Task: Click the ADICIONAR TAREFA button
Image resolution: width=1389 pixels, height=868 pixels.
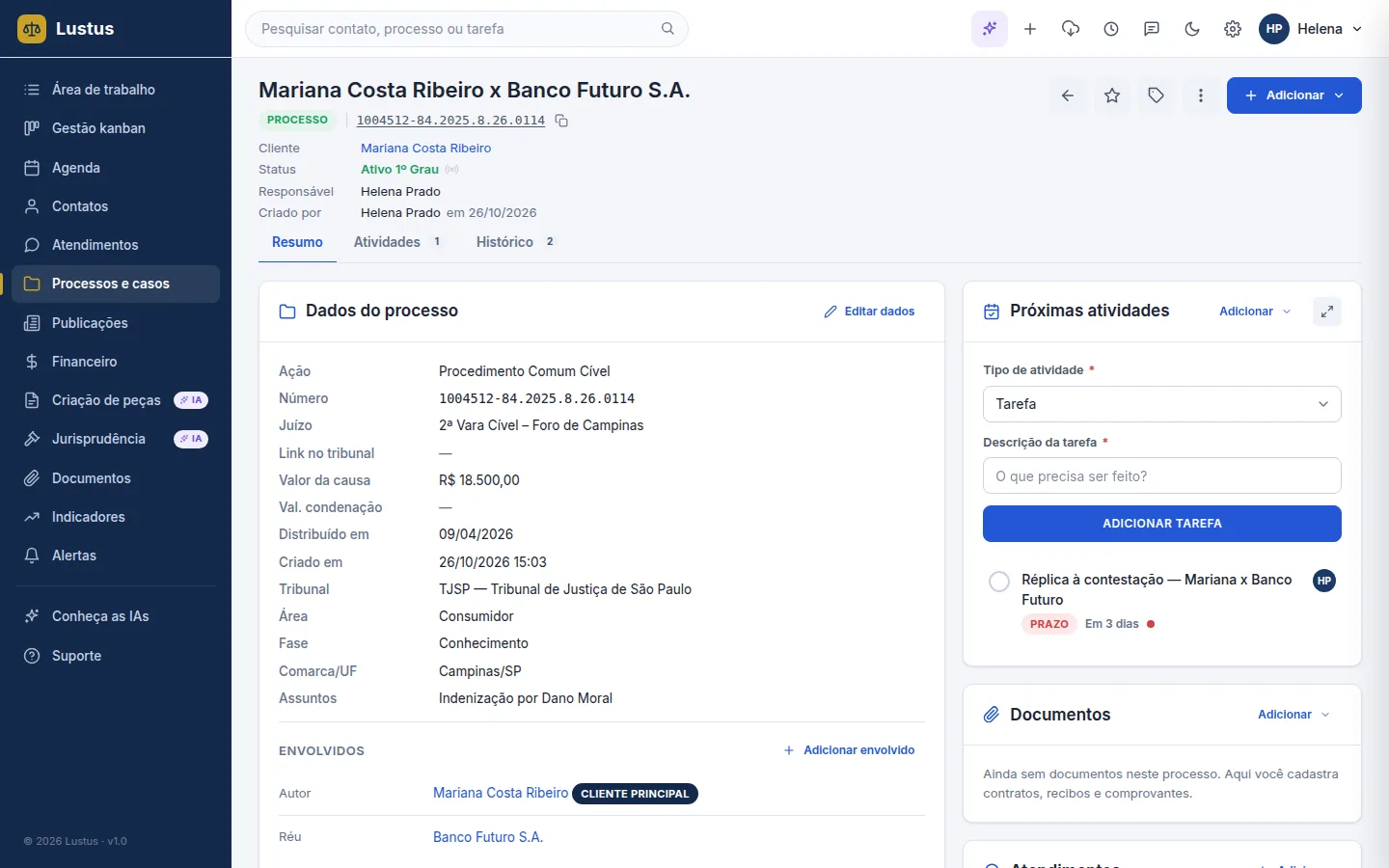Action: (x=1162, y=524)
